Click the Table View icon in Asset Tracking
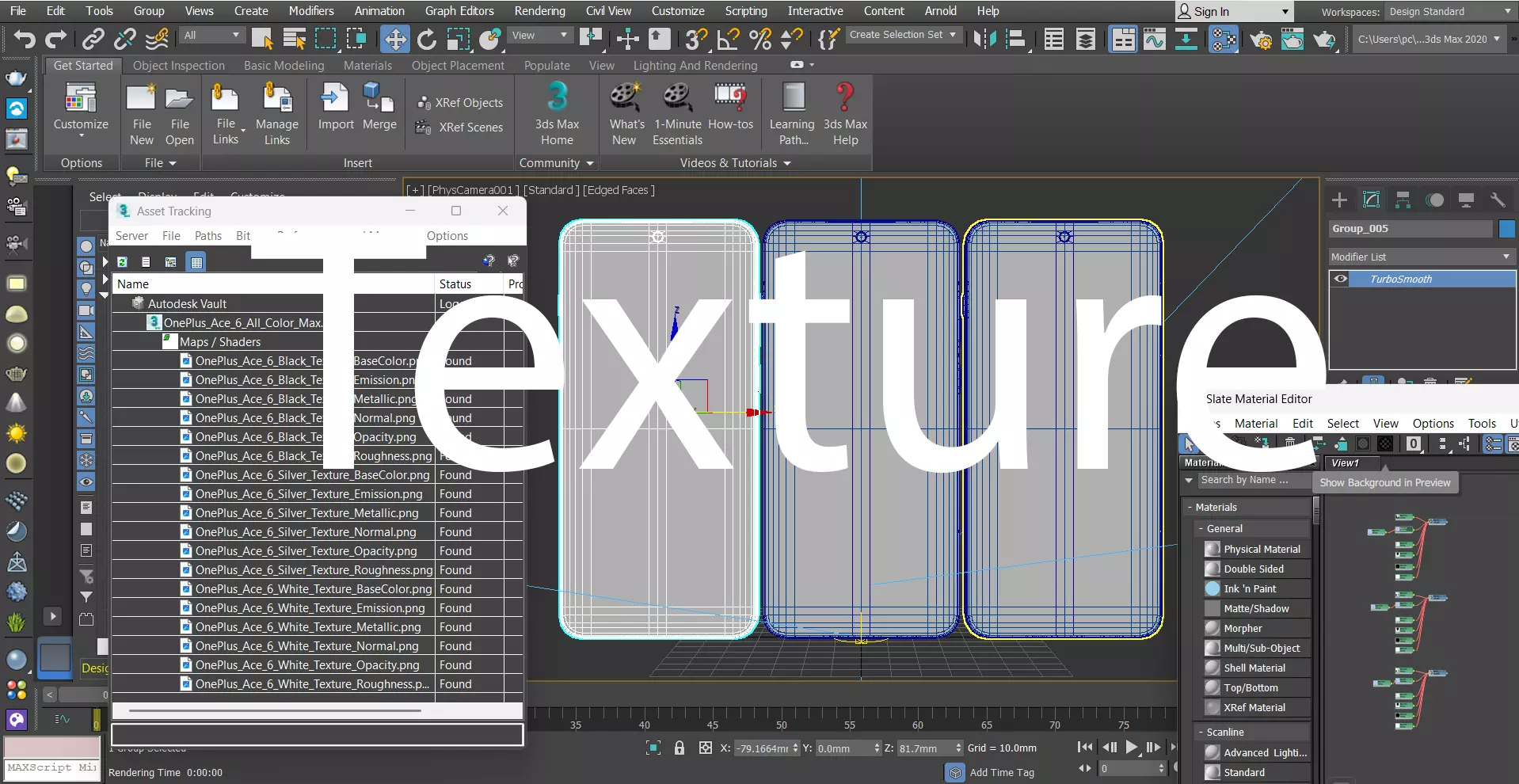Viewport: 1519px width, 784px height. pos(196,261)
